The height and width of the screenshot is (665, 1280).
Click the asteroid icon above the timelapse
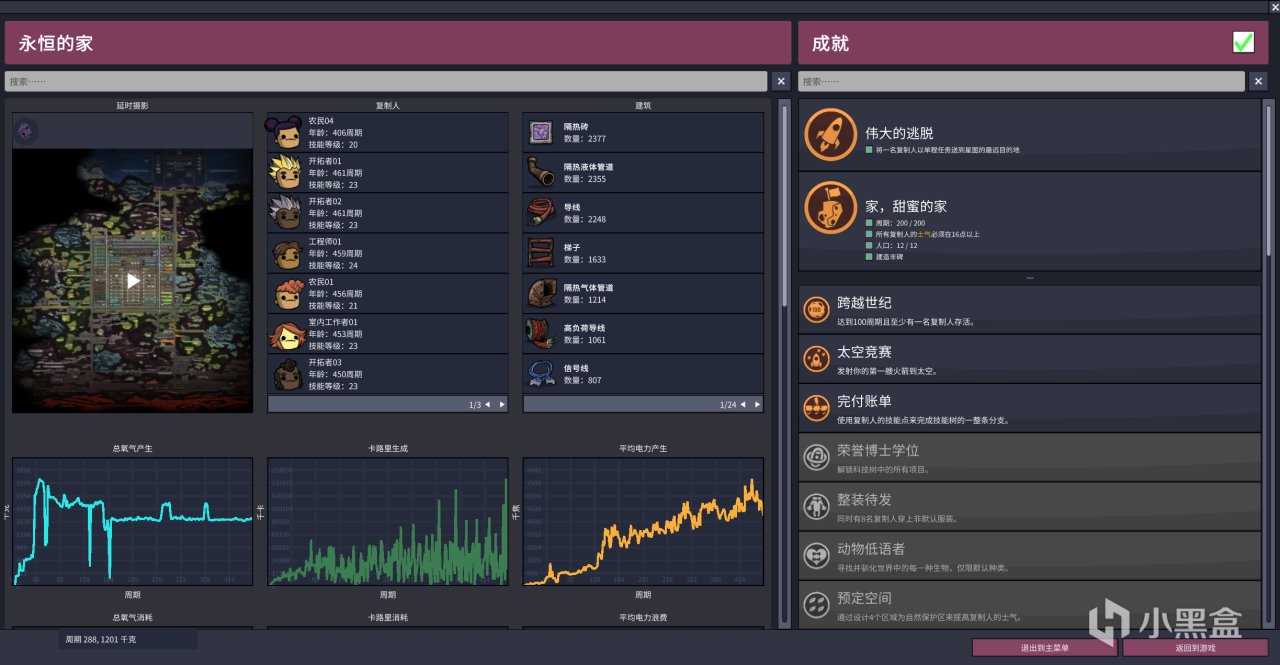(x=26, y=130)
